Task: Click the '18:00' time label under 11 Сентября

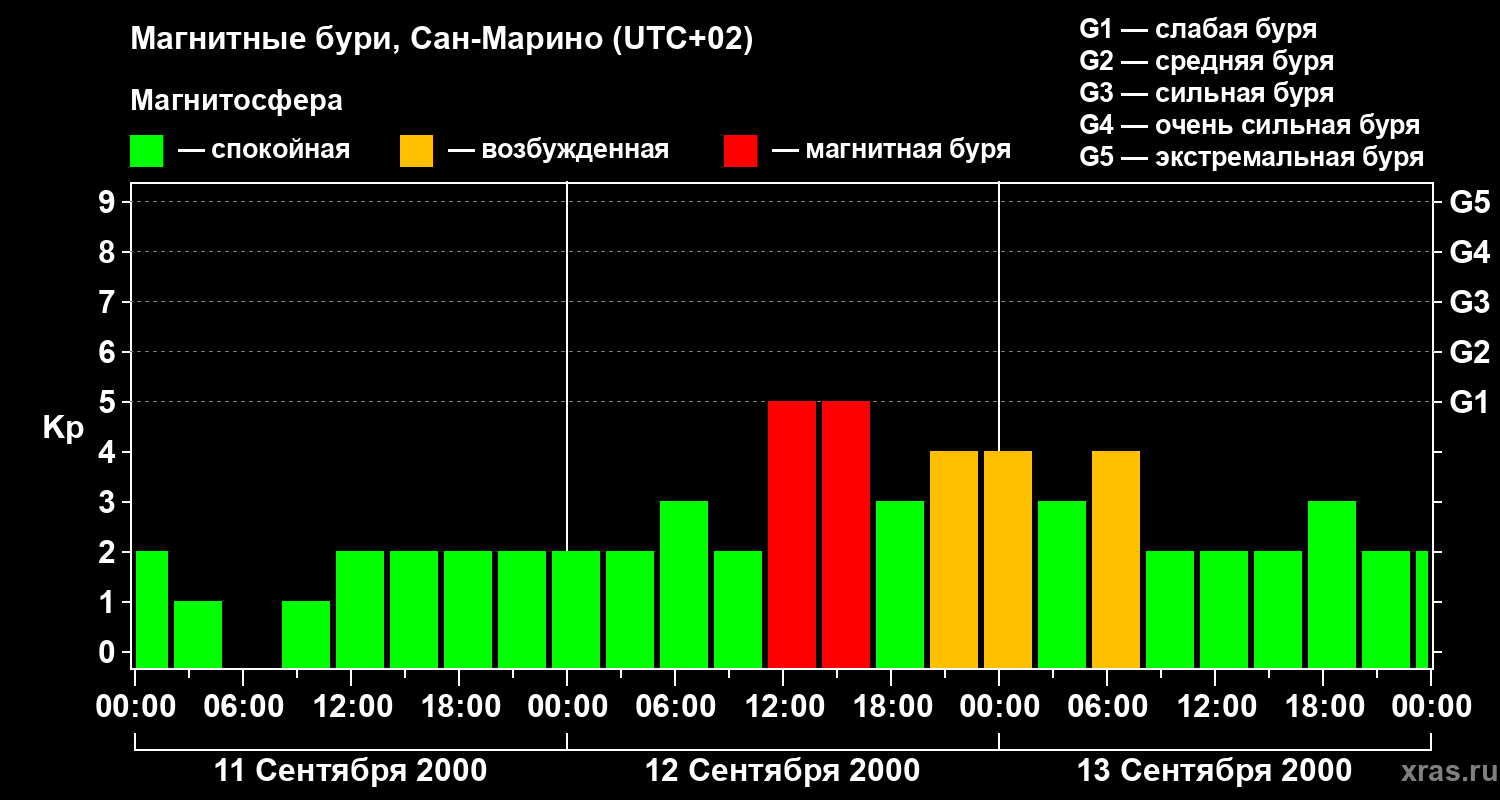Action: [459, 707]
